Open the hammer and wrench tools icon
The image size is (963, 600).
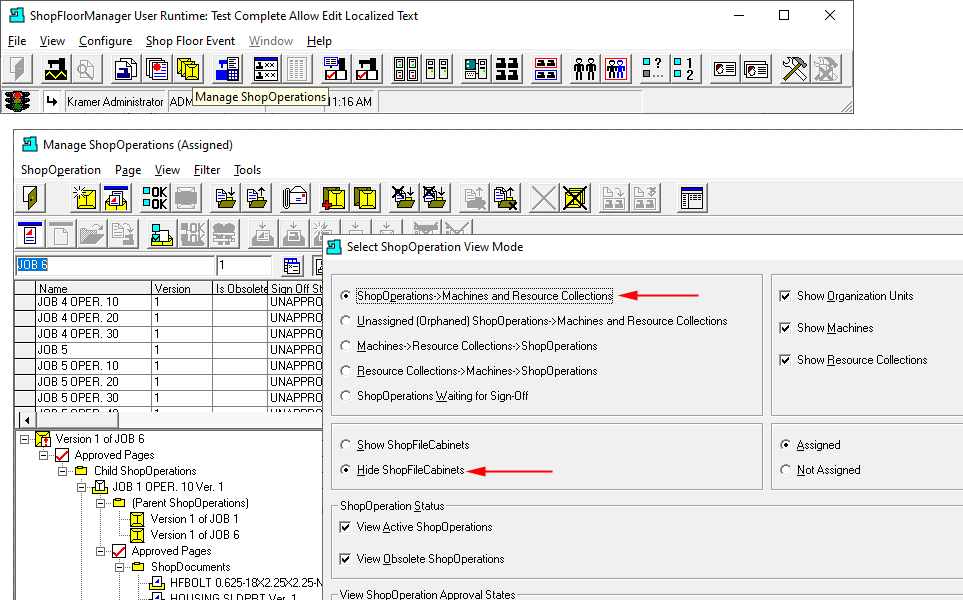click(x=794, y=69)
